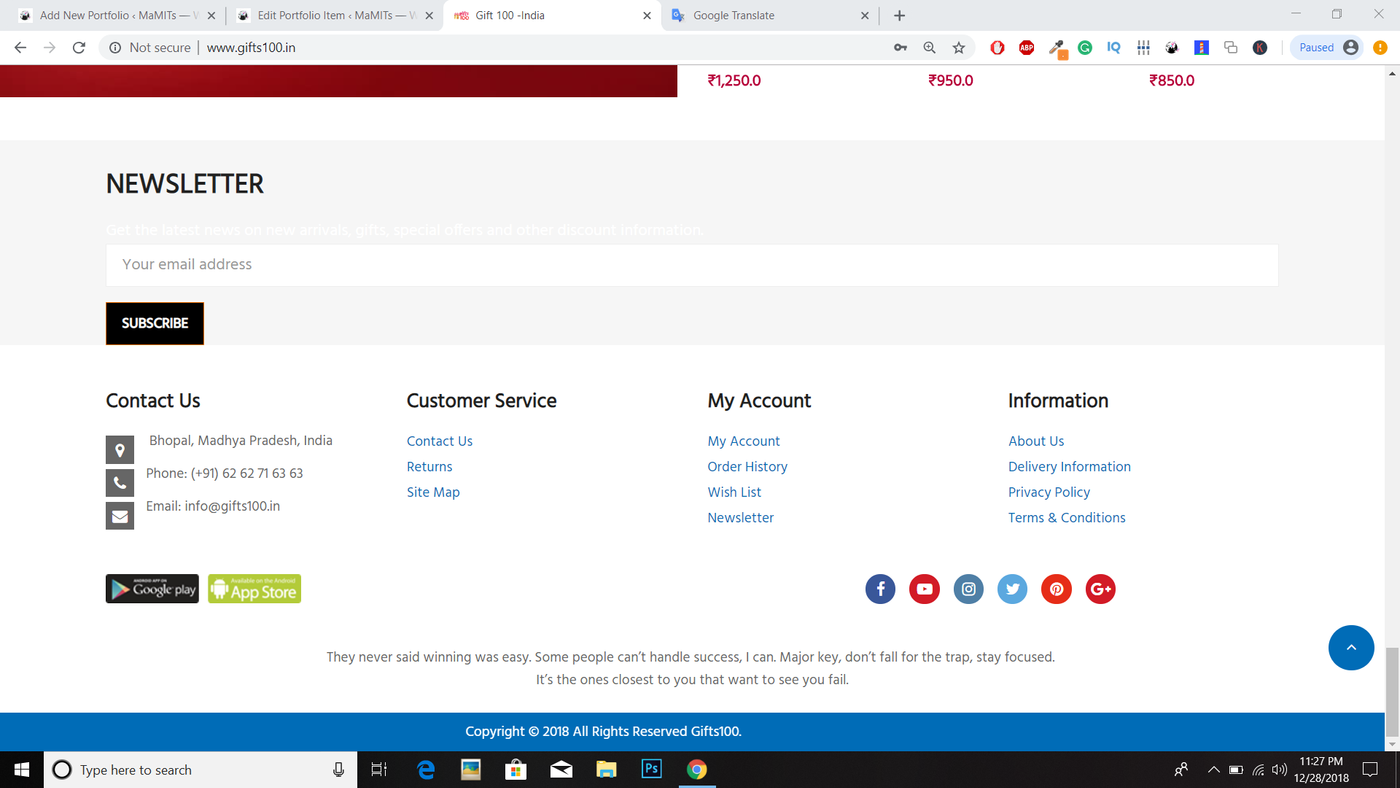Screen dimensions: 1400x788
Task: Open the Order History link
Action: coord(747,467)
